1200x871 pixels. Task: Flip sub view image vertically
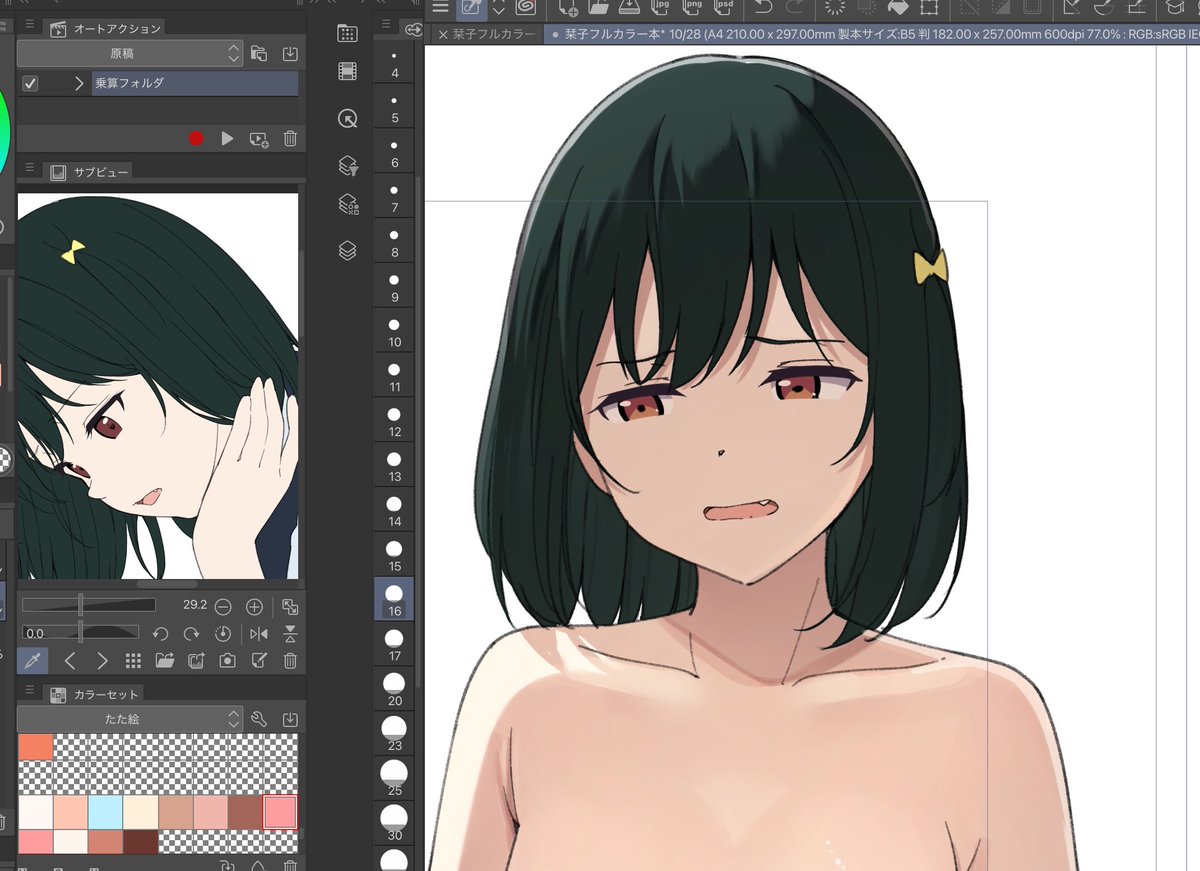pos(290,633)
